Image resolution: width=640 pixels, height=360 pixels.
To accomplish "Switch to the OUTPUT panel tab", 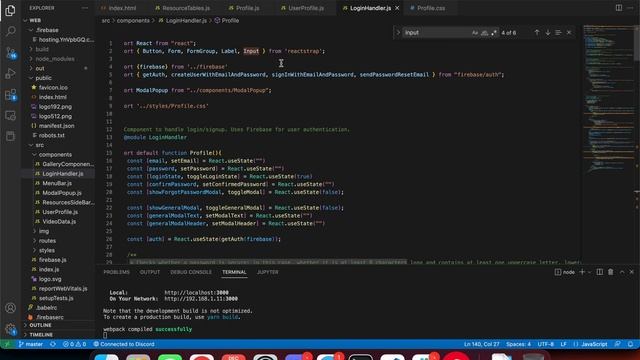I will [x=150, y=272].
